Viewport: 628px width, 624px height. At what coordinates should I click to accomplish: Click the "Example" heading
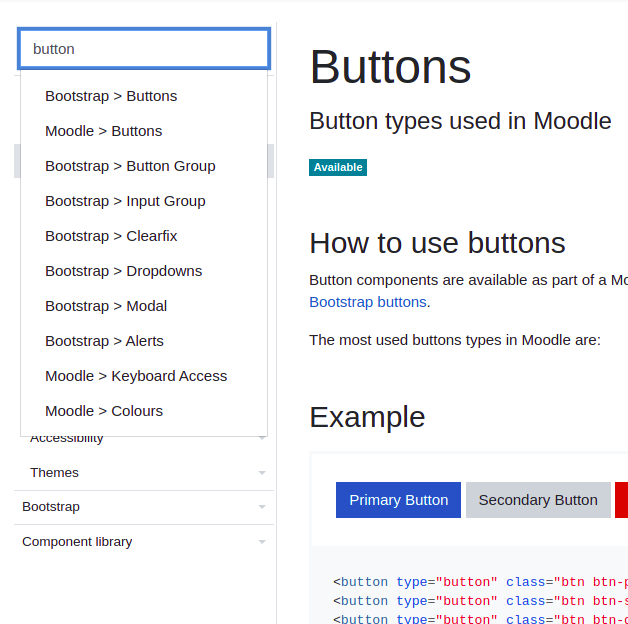point(367,417)
